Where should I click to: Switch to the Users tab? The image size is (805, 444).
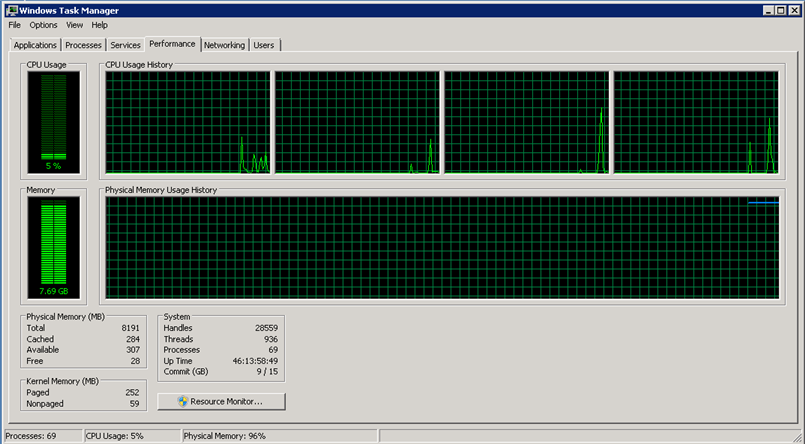tap(264, 45)
